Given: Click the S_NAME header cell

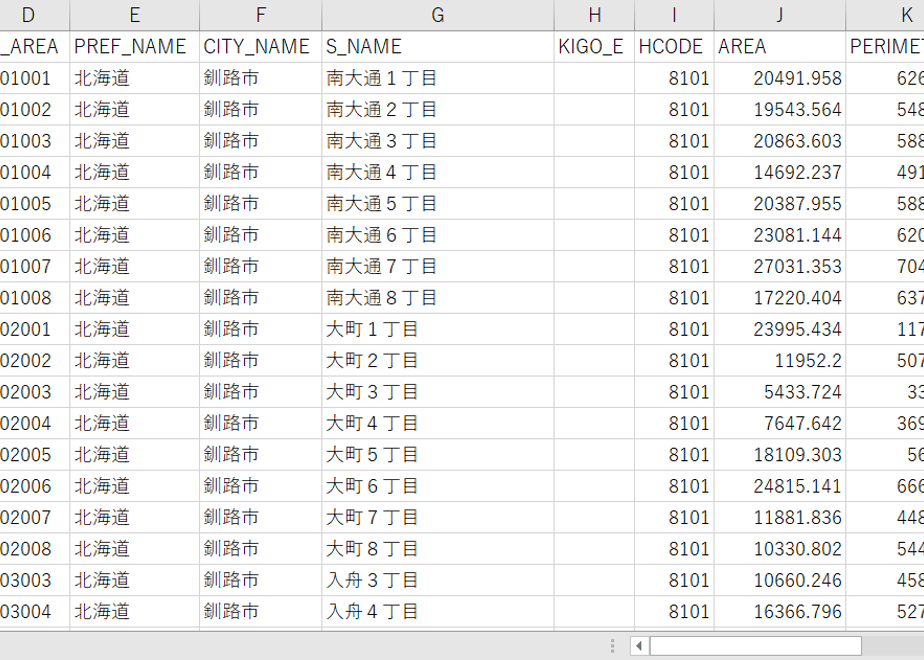Looking at the screenshot, I should (x=437, y=47).
